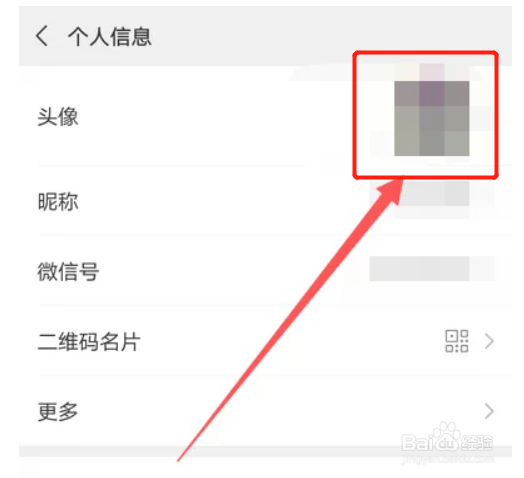Viewport: 524px width, 478px height.
Task: Click the jingyan.baidu.com watermark text
Action: point(447,459)
